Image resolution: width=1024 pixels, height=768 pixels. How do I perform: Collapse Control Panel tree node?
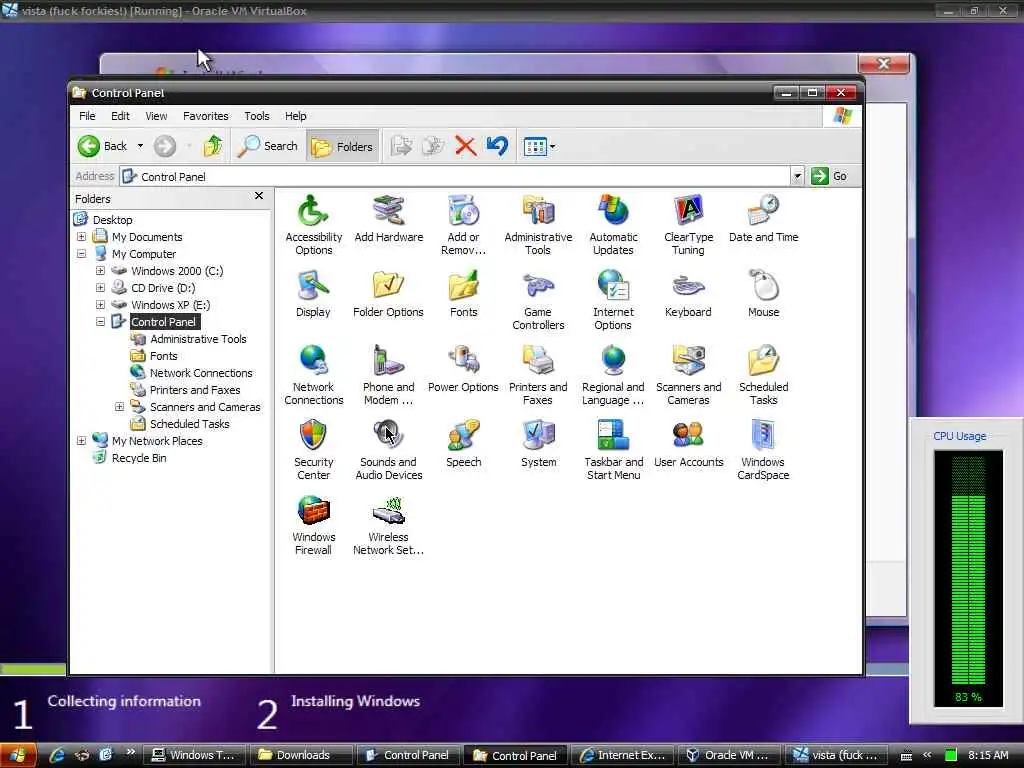(x=101, y=322)
